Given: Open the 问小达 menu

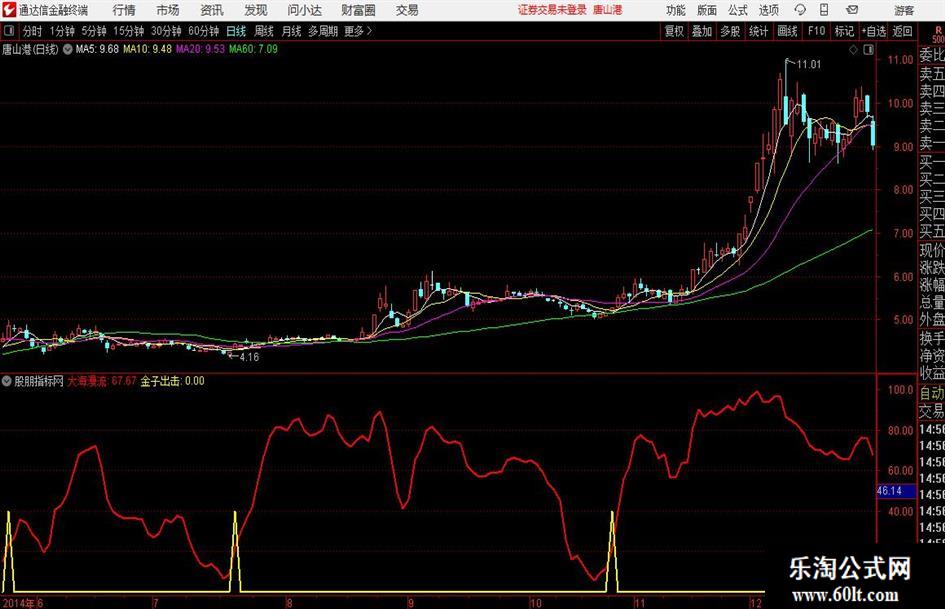Looking at the screenshot, I should [304, 10].
